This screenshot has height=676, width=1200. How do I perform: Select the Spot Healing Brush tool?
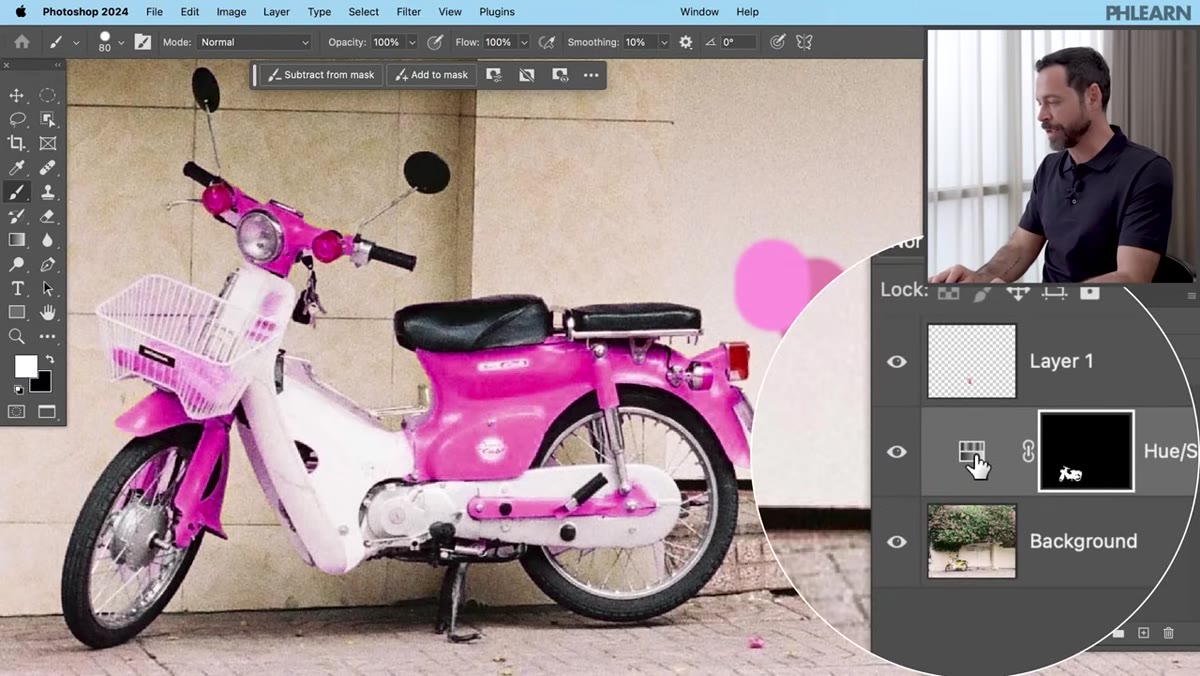(47, 168)
